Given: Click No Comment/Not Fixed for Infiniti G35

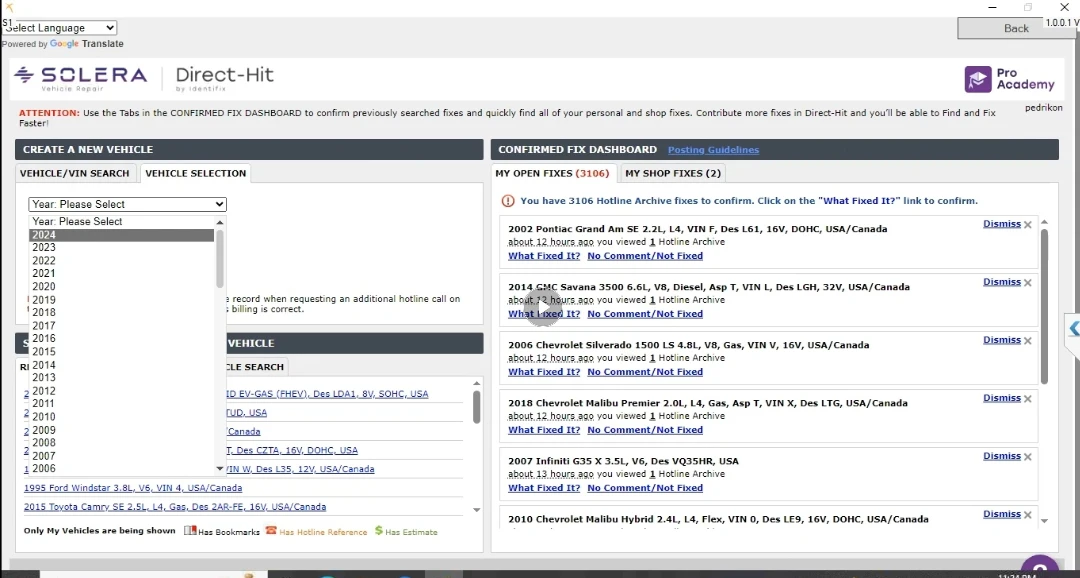Looking at the screenshot, I should click(x=645, y=488).
